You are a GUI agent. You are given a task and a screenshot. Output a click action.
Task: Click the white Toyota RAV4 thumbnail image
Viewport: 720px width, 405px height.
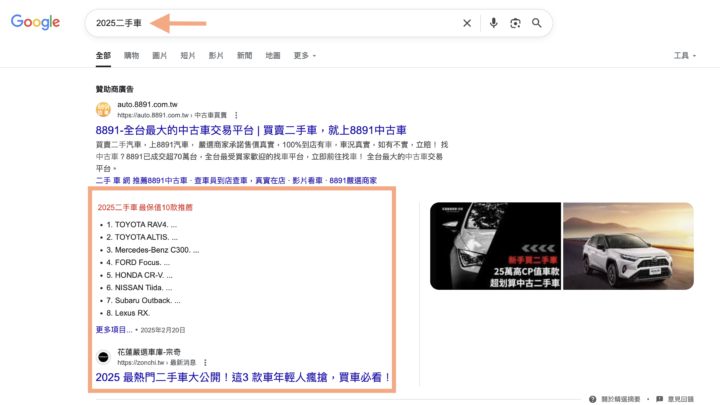click(x=628, y=247)
